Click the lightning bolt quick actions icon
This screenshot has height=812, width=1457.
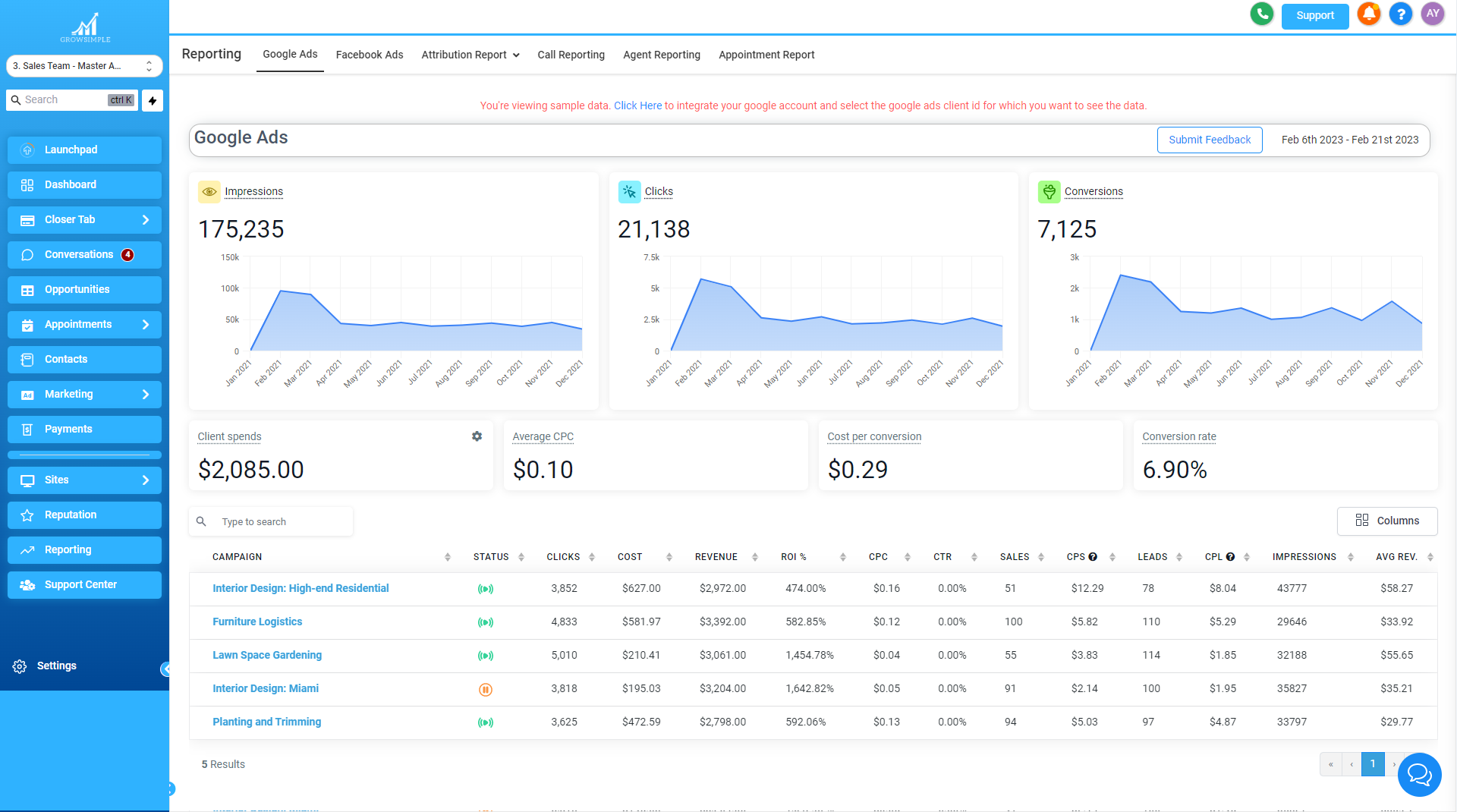153,100
